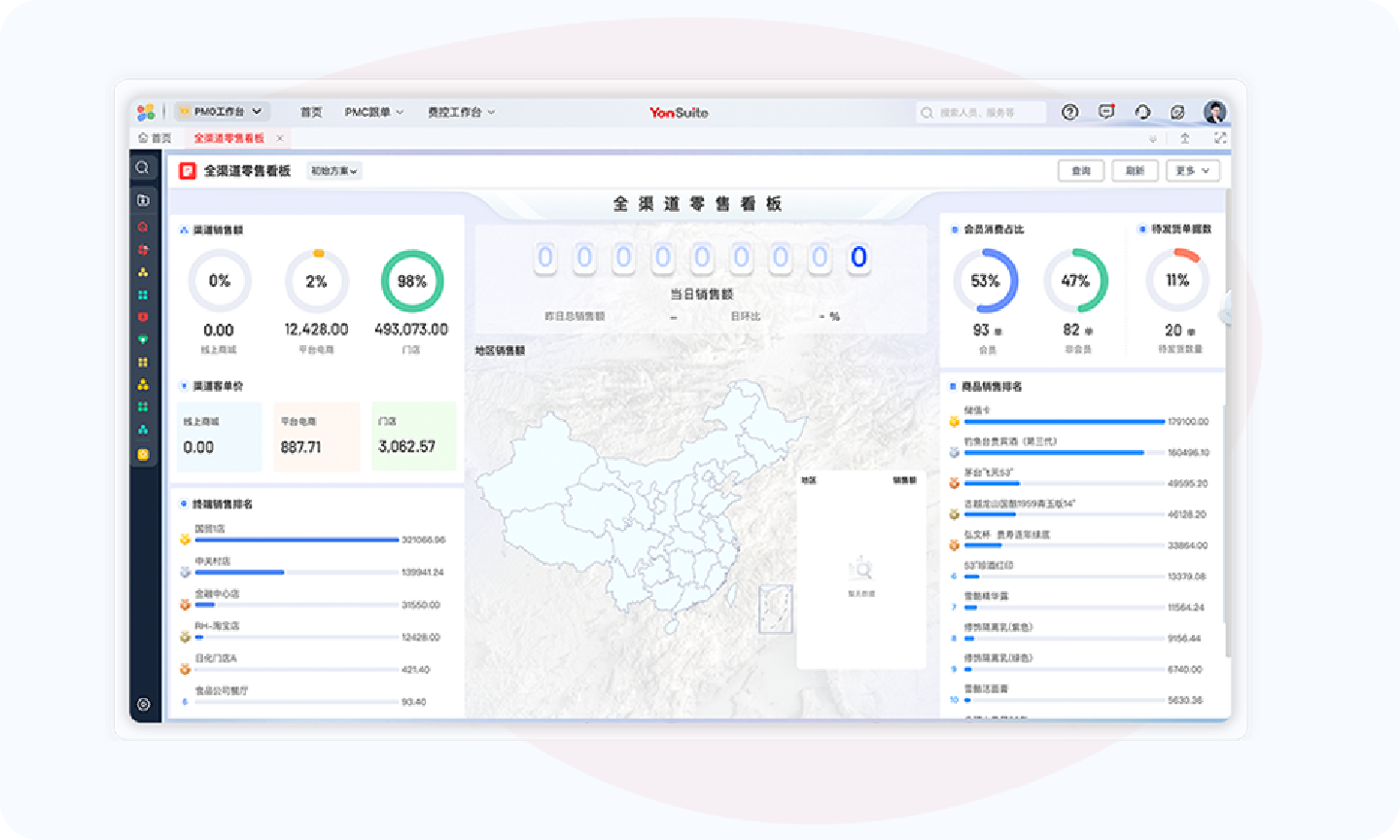Click the fullscreen expand icon
The height and width of the screenshot is (840, 1400).
click(x=1219, y=138)
